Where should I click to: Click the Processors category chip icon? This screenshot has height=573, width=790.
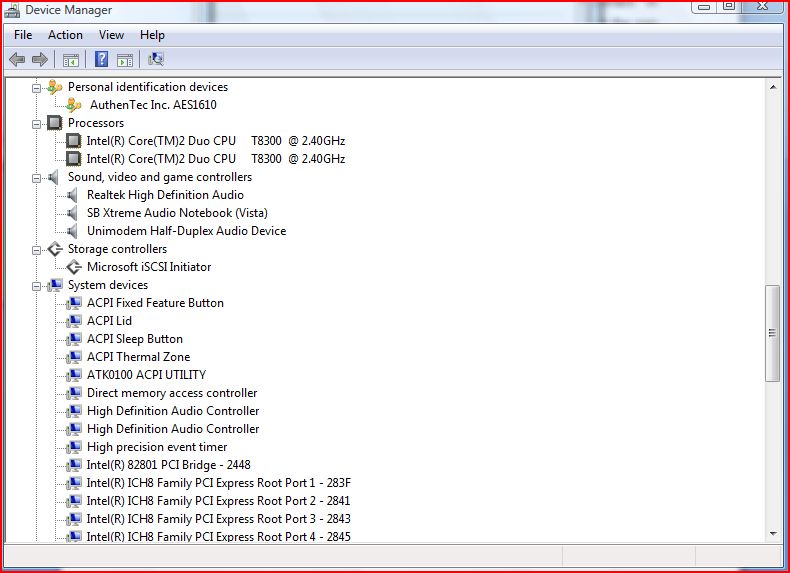tap(54, 122)
